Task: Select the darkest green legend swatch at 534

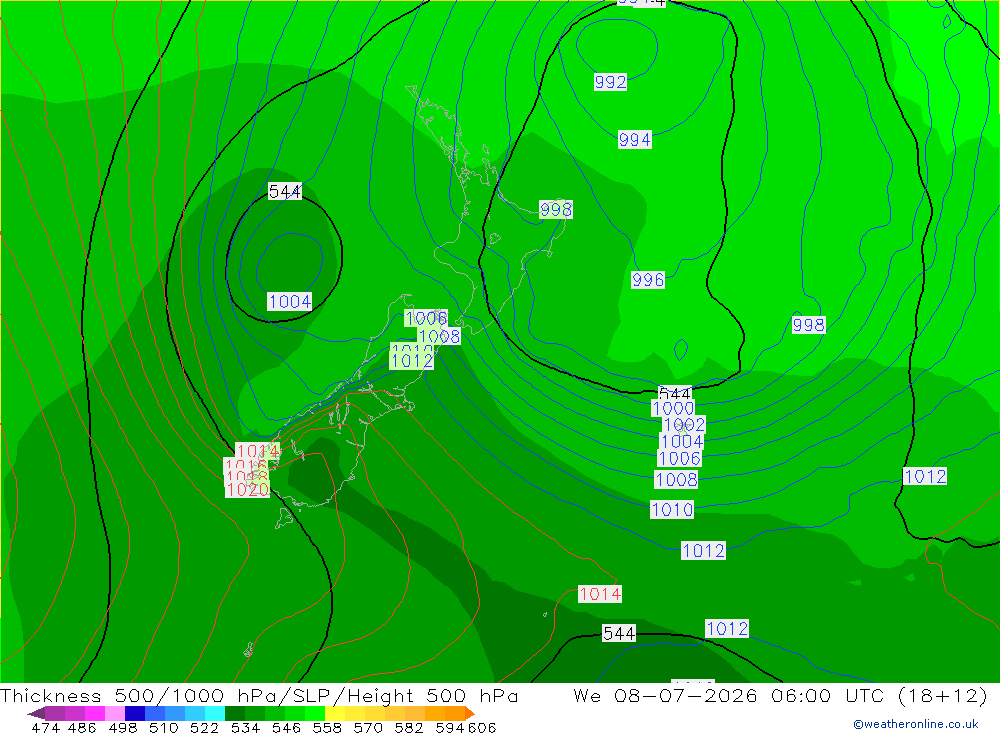Action: click(235, 713)
